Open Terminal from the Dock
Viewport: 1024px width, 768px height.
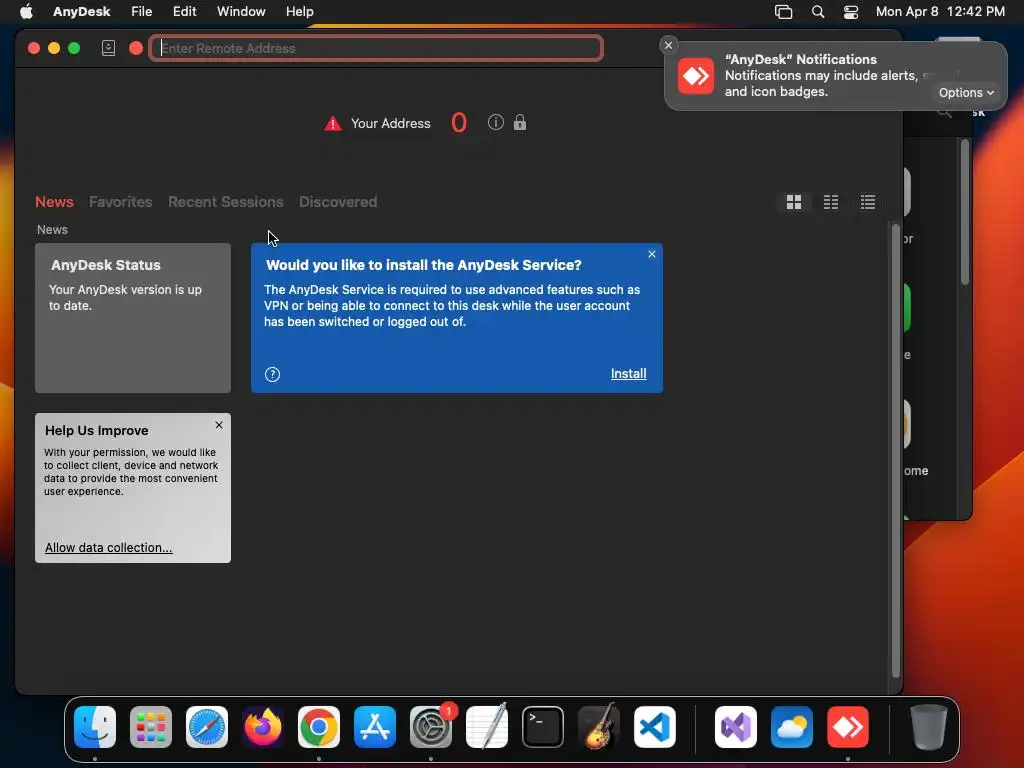click(x=543, y=727)
